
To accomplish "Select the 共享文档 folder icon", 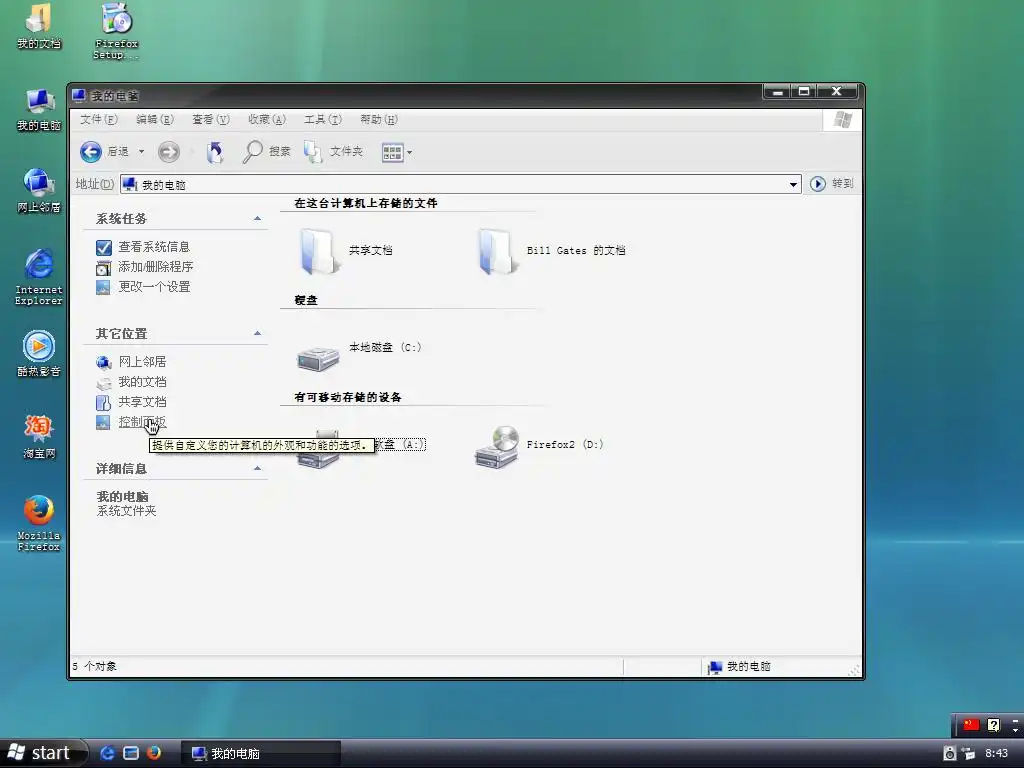I will point(319,251).
